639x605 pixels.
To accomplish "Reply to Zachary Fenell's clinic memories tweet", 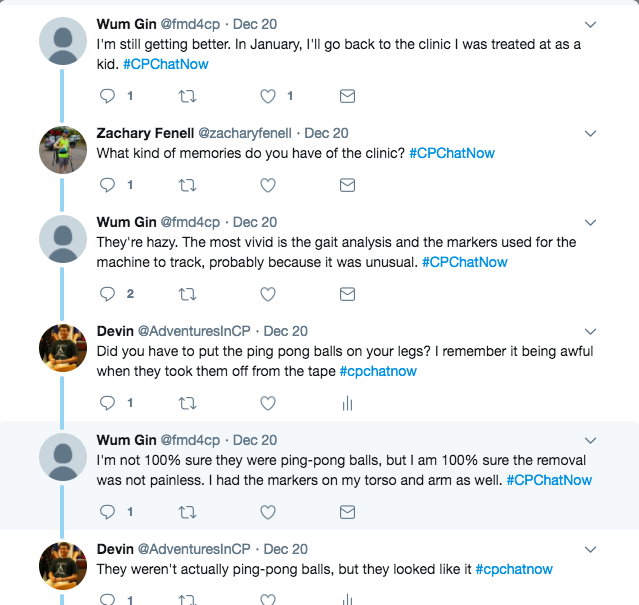I will pos(109,185).
